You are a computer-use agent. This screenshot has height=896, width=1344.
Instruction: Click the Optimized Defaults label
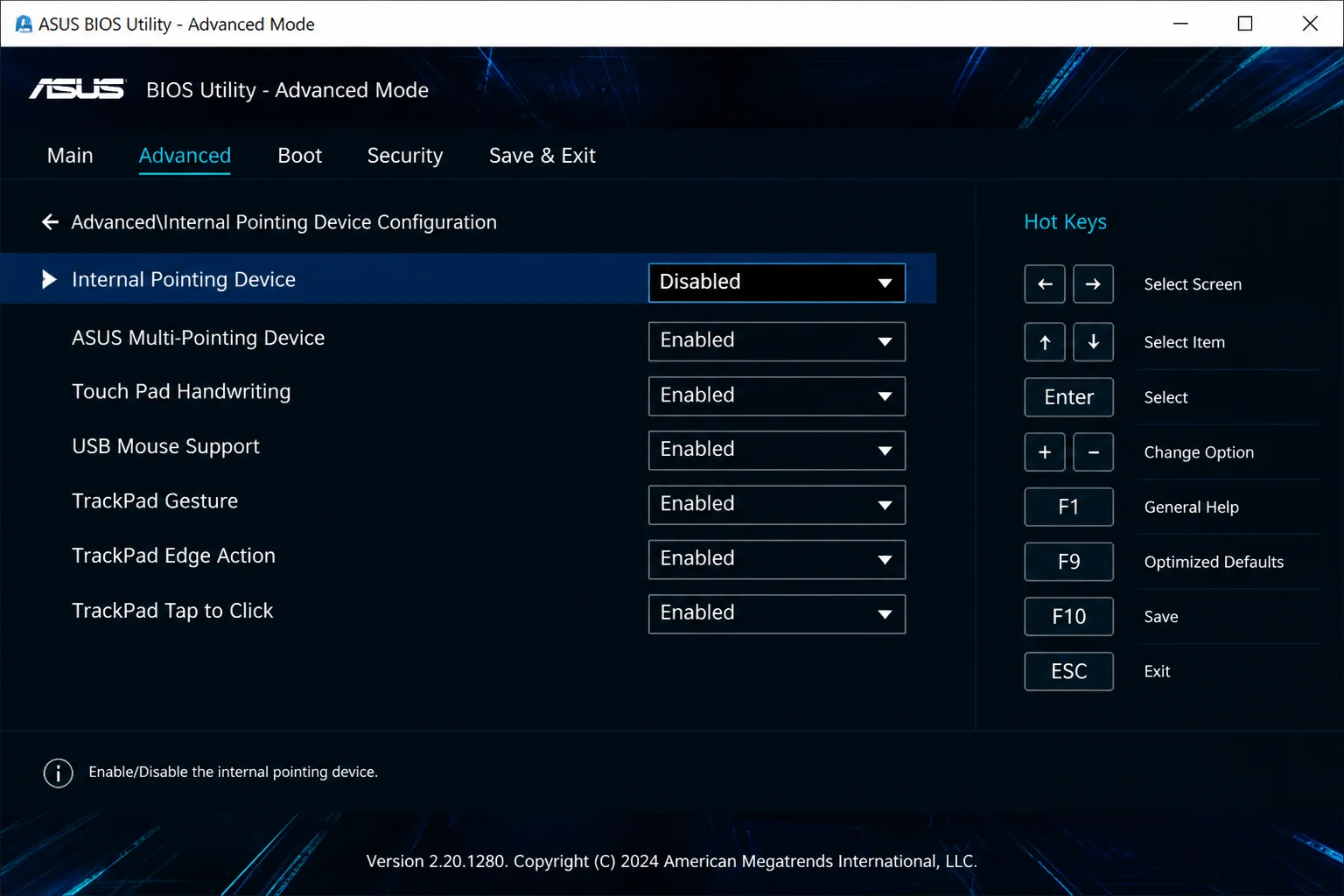click(1214, 562)
